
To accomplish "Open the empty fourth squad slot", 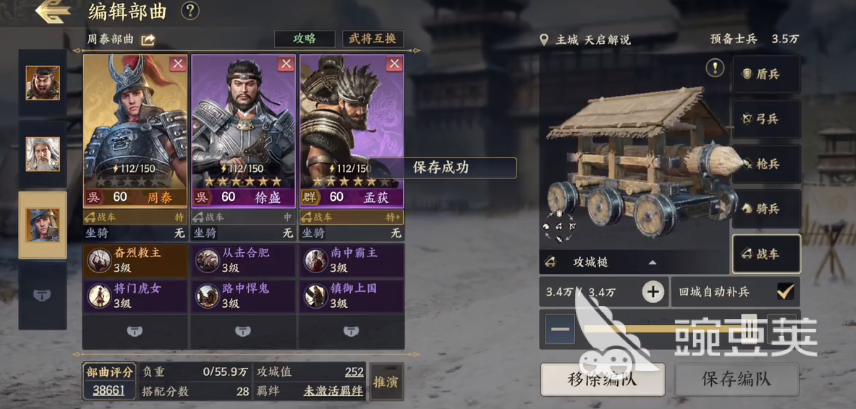I will (x=43, y=295).
